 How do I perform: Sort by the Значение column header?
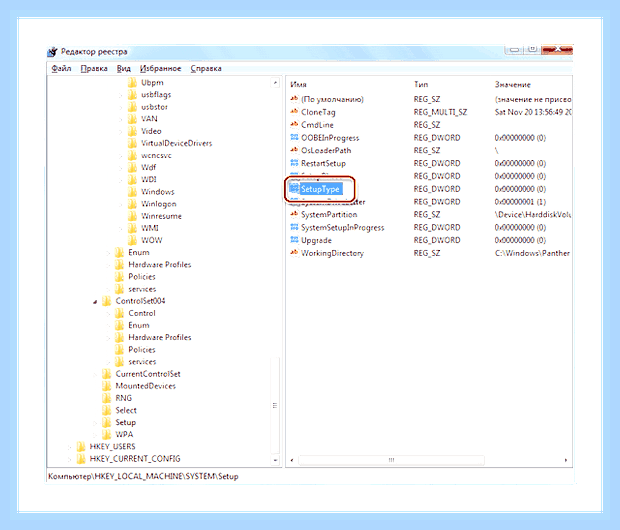pos(513,85)
